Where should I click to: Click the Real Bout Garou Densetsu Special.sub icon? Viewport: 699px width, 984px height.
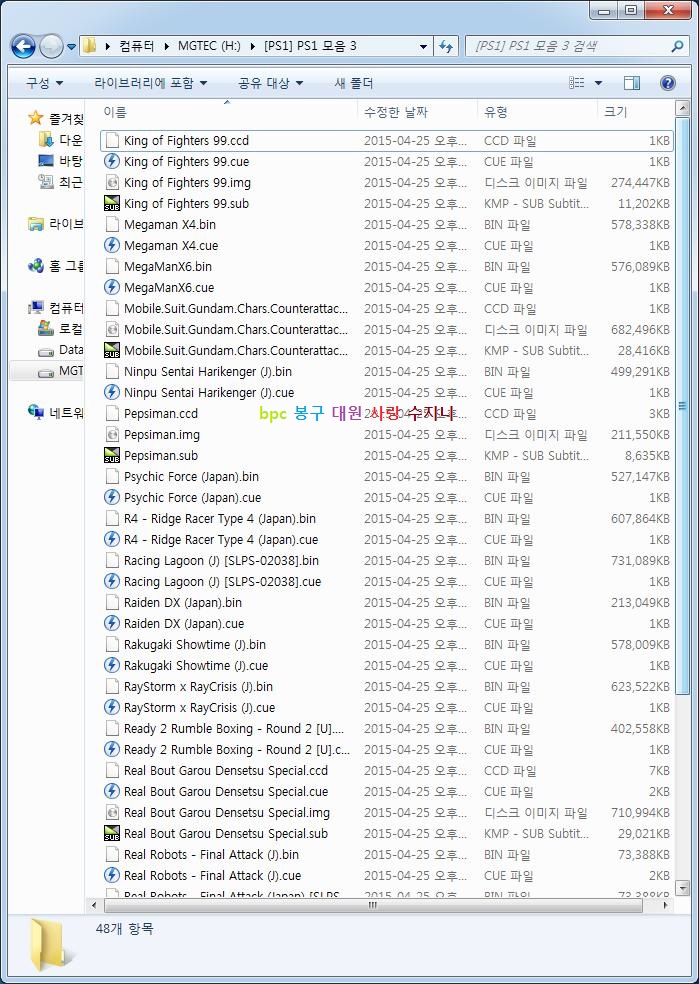(112, 833)
